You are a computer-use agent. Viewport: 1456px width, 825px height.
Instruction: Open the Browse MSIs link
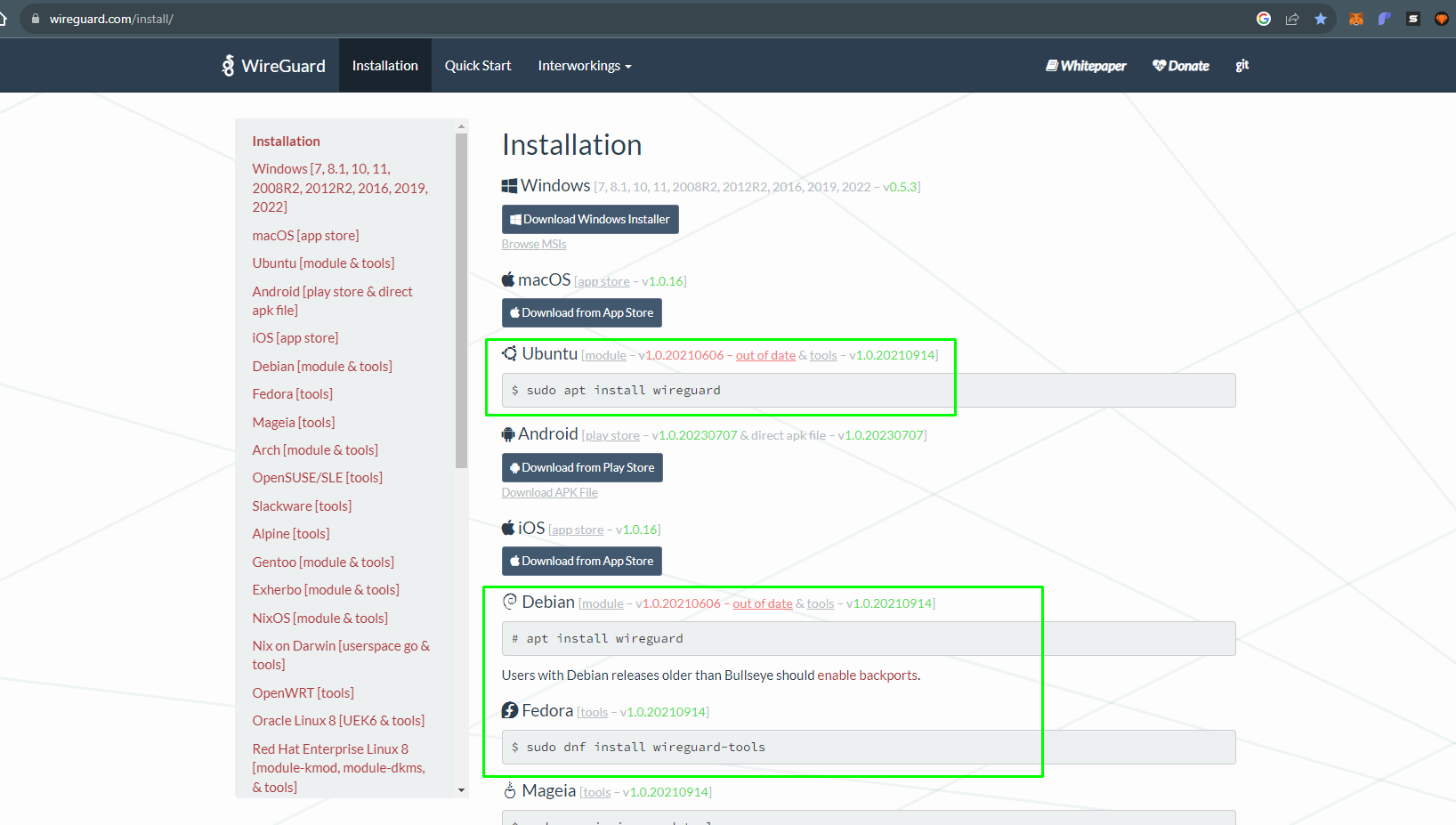tap(534, 245)
